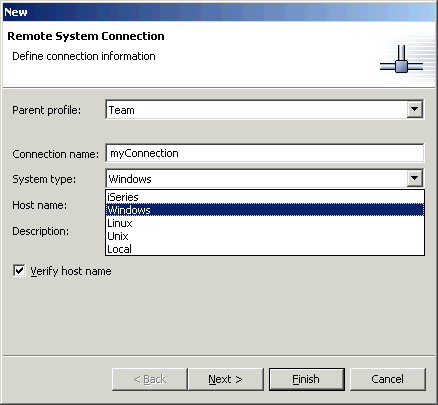The image size is (438, 405).
Task: Click the disabled Back button
Action: pyautogui.click(x=150, y=379)
